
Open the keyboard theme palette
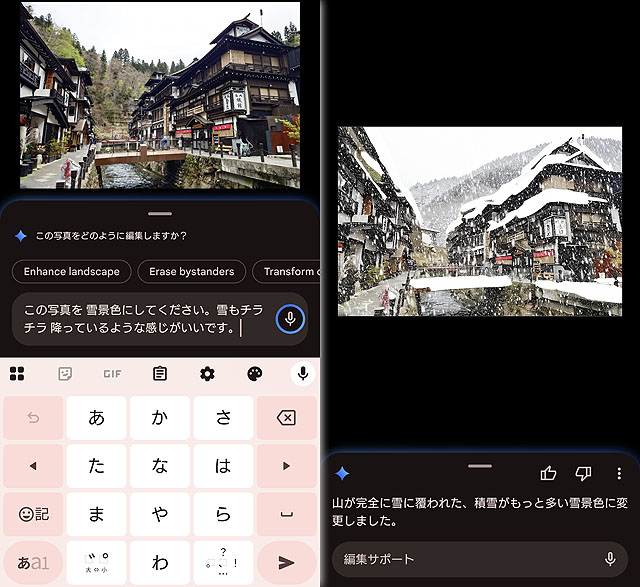coord(254,374)
